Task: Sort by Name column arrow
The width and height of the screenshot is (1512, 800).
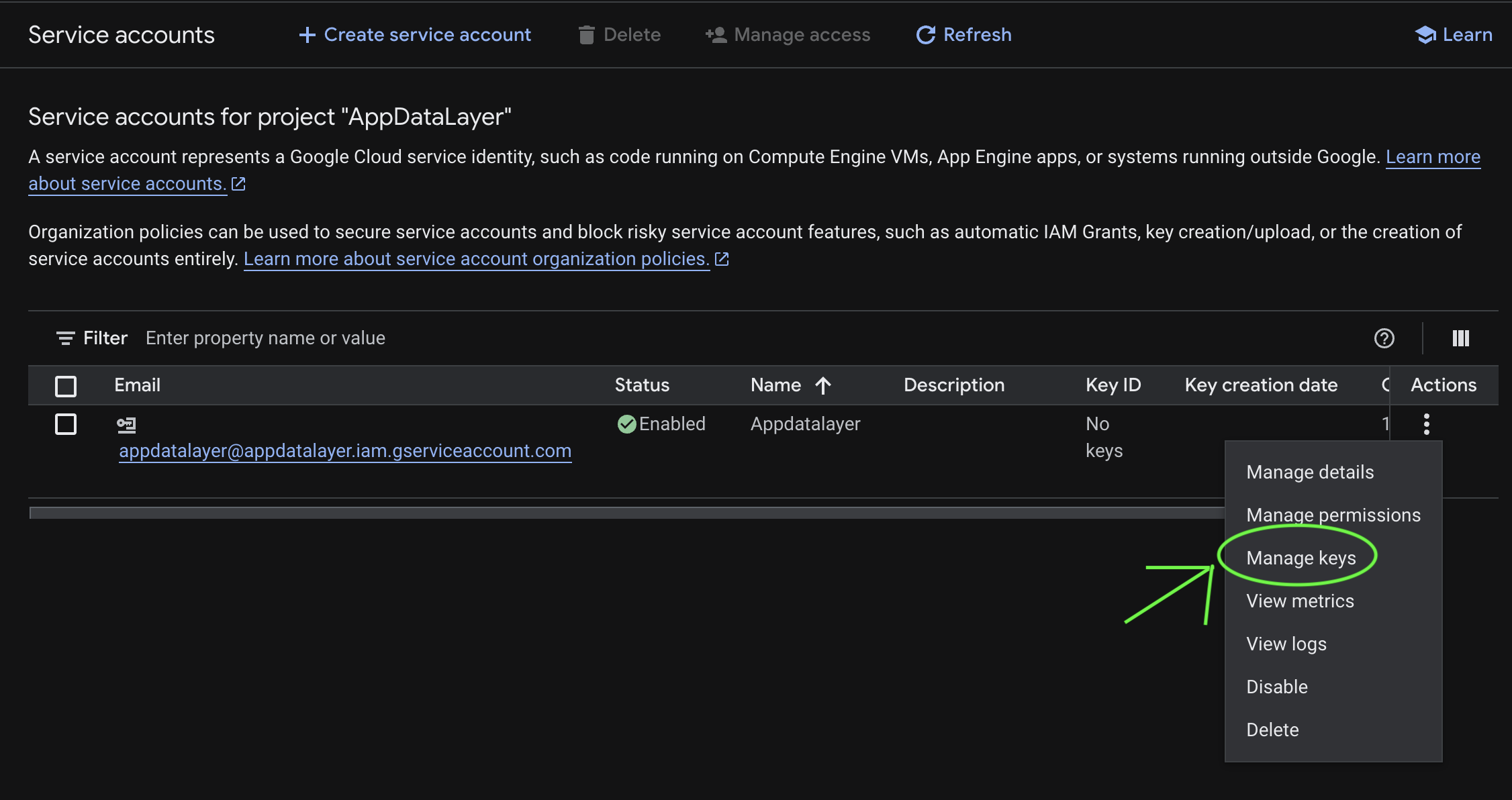Action: 823,385
